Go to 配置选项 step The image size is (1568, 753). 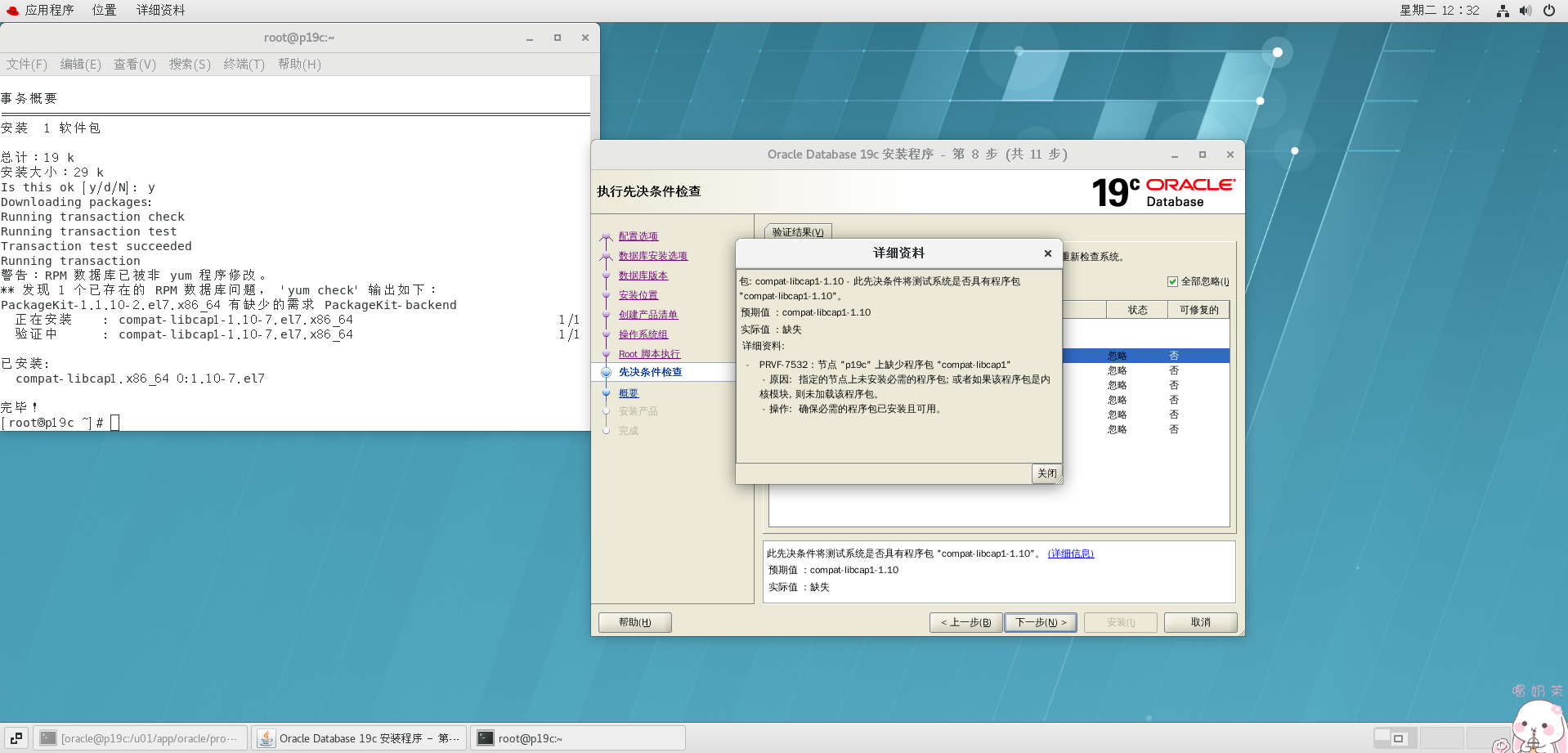(x=638, y=236)
